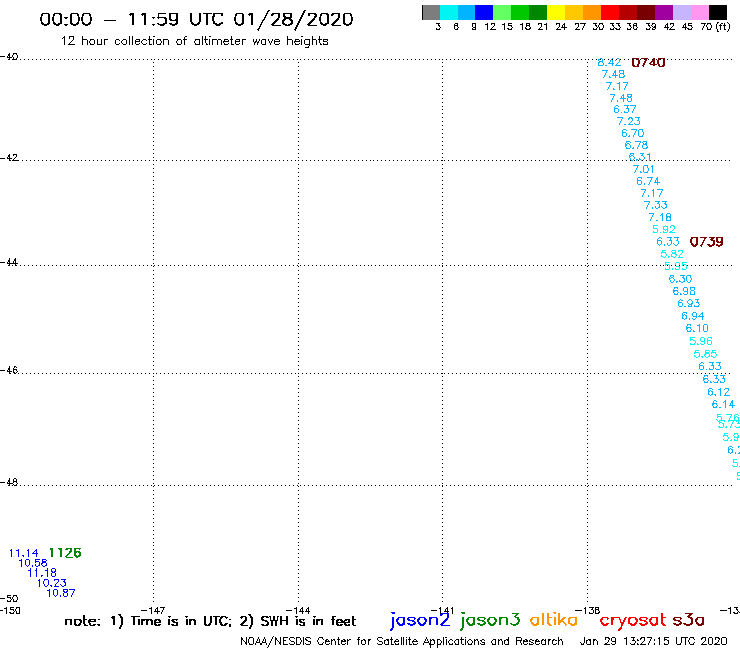740x650 pixels.
Task: Click the blue reading 10.23
Action: [x=52, y=583]
